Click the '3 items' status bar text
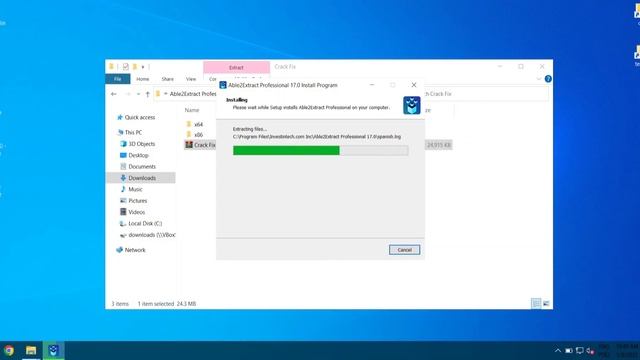Screen dimensions: 640x360 tap(120, 304)
